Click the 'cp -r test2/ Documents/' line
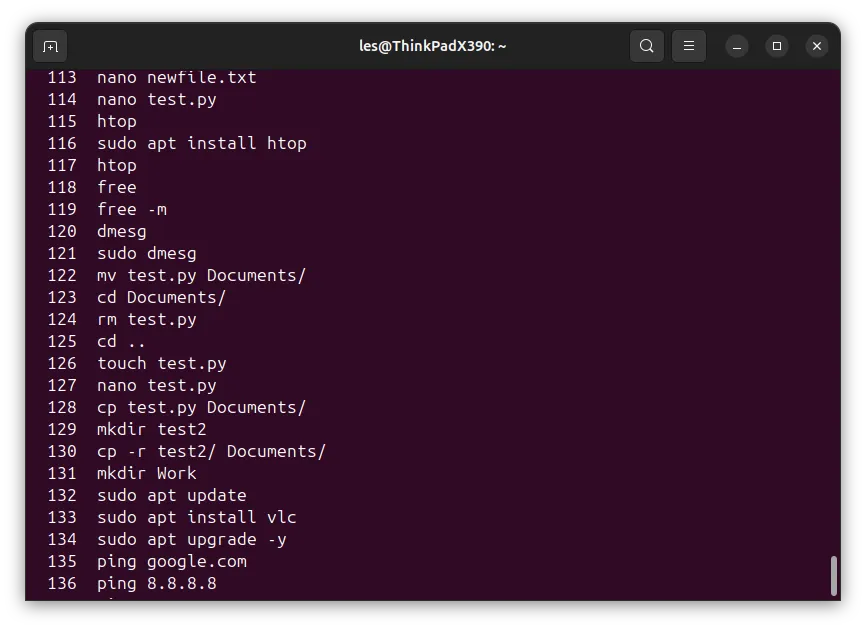The height and width of the screenshot is (629, 866). [187, 451]
